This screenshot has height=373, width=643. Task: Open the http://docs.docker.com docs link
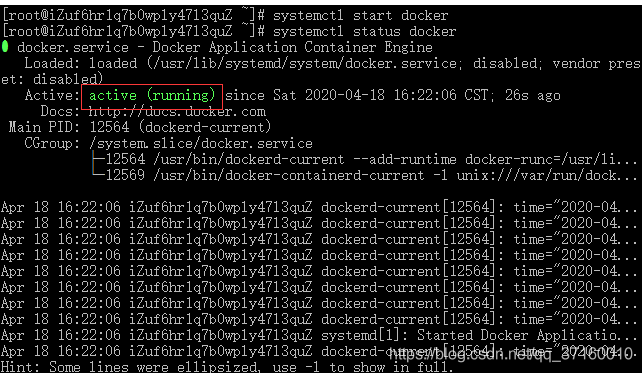coord(177,111)
